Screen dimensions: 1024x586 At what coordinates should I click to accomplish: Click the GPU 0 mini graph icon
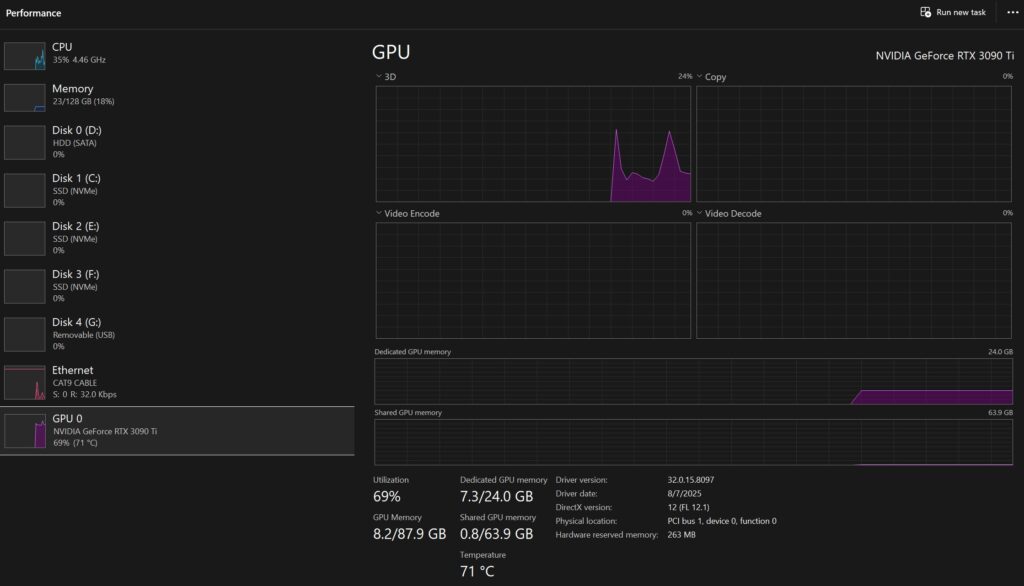click(25, 431)
